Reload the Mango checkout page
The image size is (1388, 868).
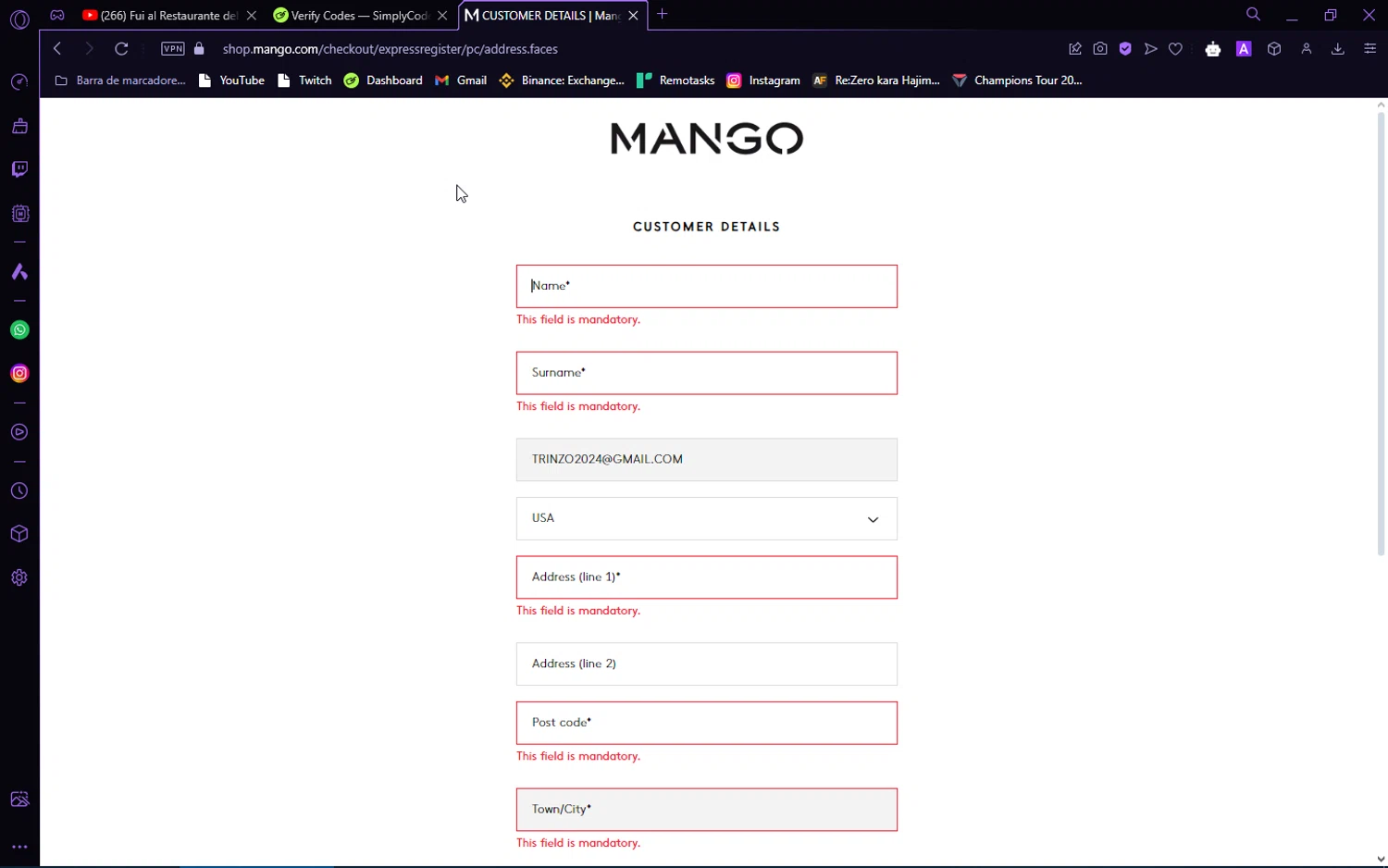[121, 49]
